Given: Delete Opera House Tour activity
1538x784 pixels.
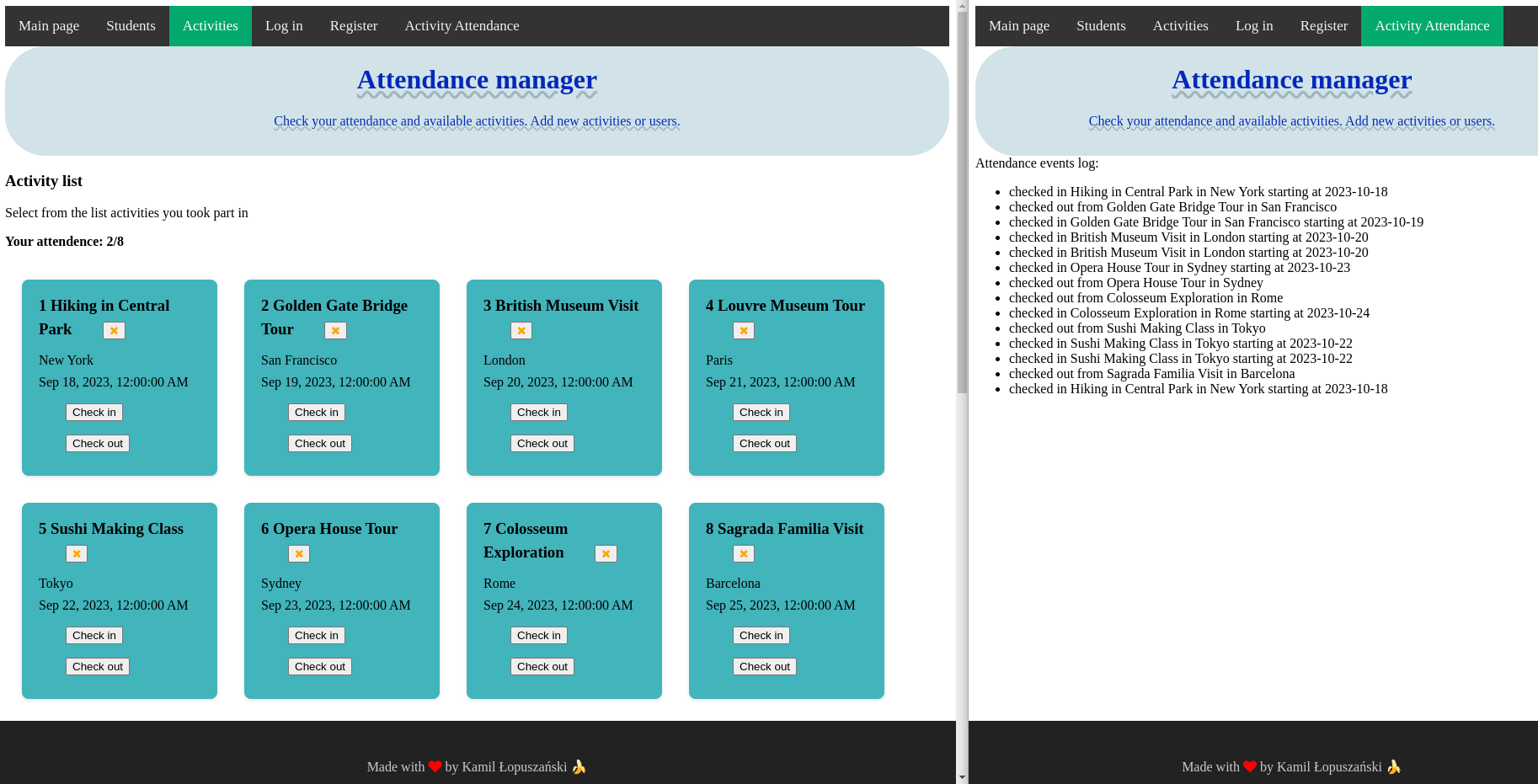Looking at the screenshot, I should [x=299, y=554].
